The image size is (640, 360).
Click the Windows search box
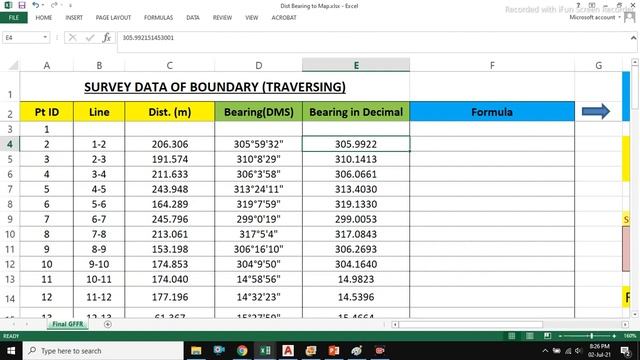tap(104, 351)
